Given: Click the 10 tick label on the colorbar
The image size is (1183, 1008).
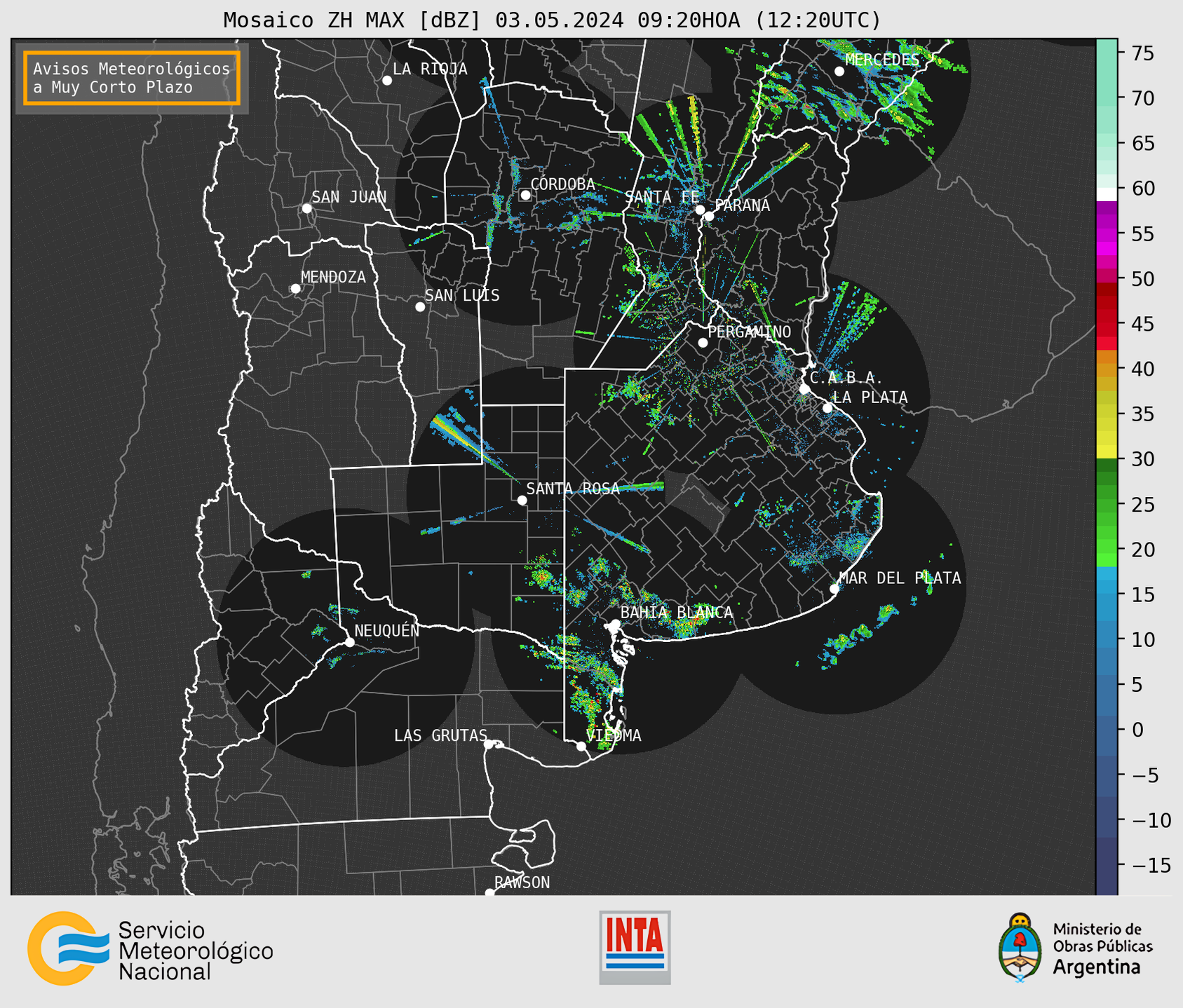Looking at the screenshot, I should point(1143,639).
